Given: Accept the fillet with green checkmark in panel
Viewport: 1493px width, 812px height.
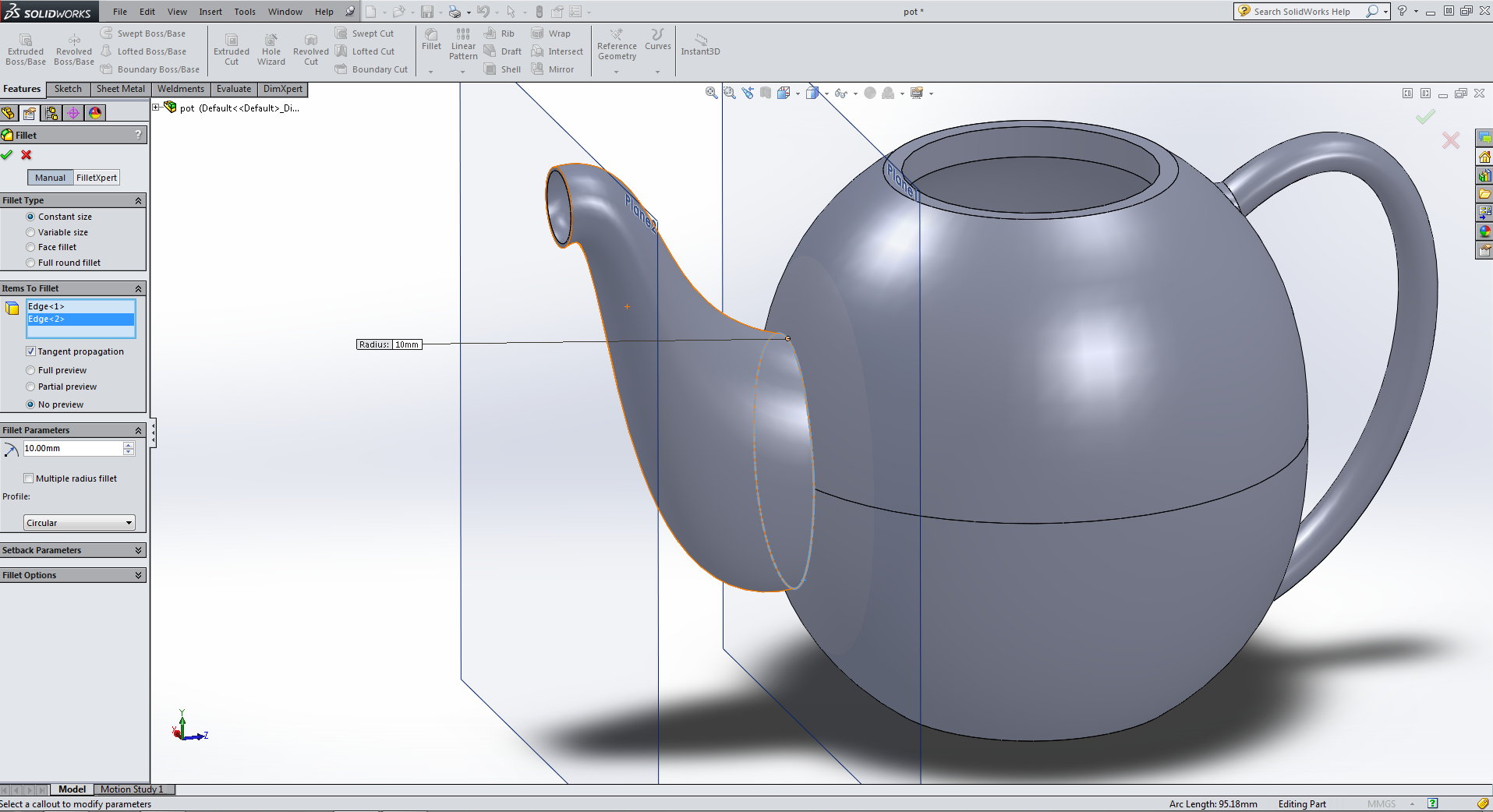Looking at the screenshot, I should tap(7, 155).
